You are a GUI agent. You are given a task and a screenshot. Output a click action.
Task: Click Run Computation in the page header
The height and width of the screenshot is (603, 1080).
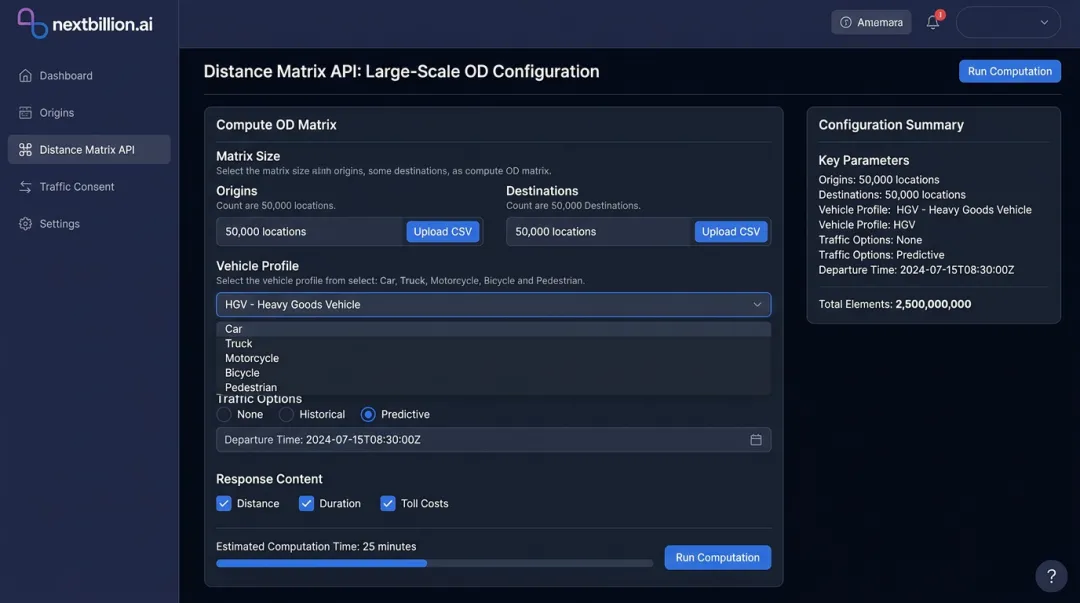[x=1010, y=71]
